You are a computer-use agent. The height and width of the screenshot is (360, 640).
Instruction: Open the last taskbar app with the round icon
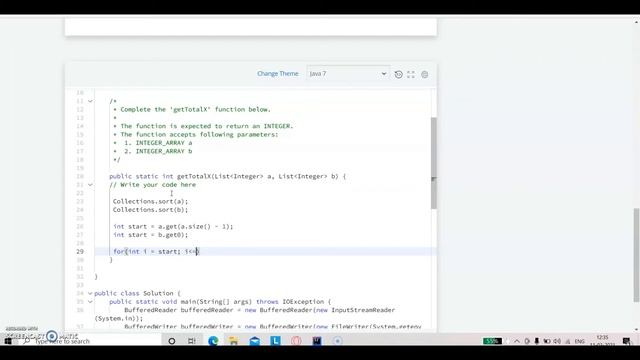[338, 341]
